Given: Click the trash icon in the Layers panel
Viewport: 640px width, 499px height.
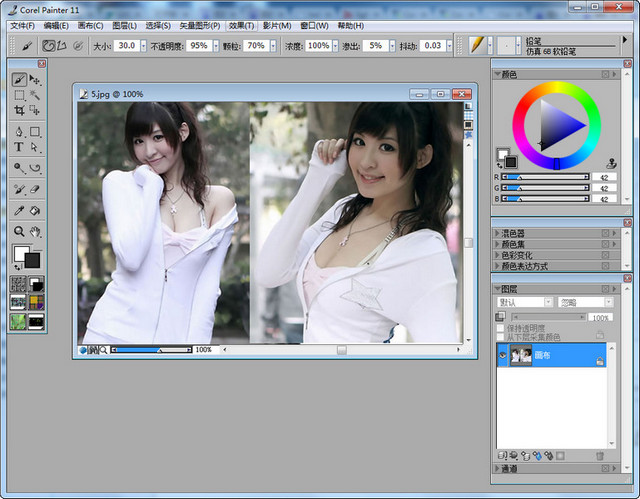Looking at the screenshot, I should (x=600, y=455).
